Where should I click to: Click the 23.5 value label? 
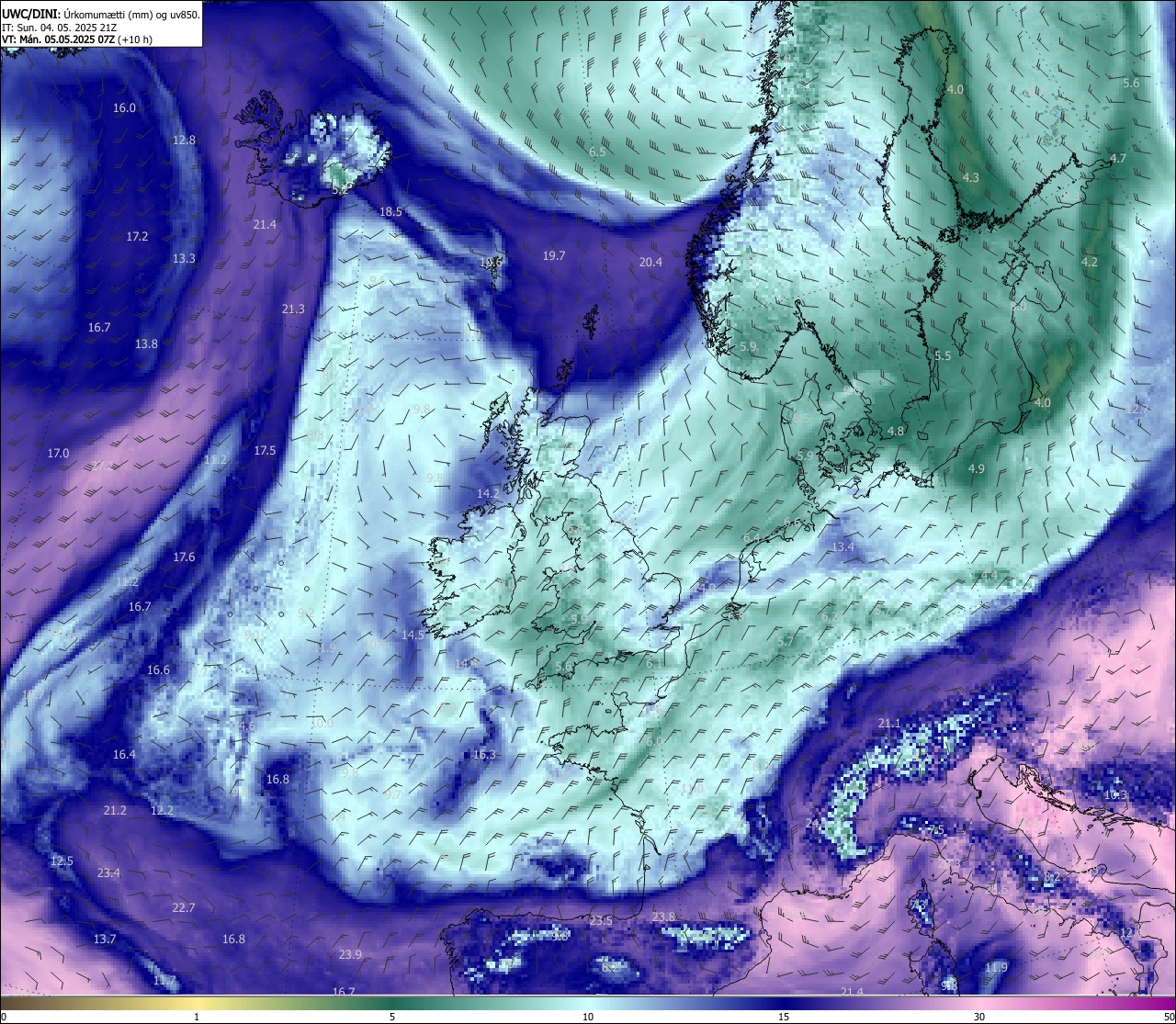[601, 920]
